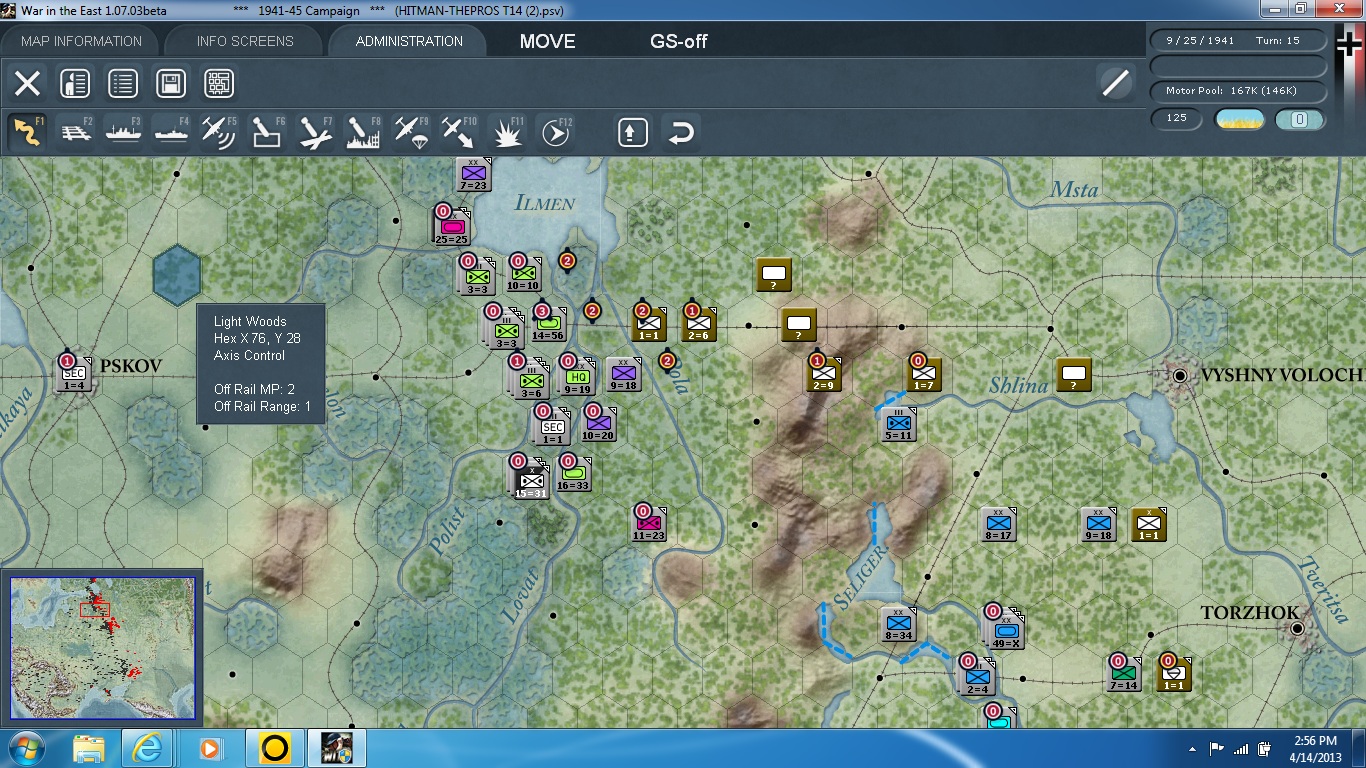Viewport: 1366px width, 768px height.
Task: Select the F11 explosion icon mode
Action: point(508,132)
